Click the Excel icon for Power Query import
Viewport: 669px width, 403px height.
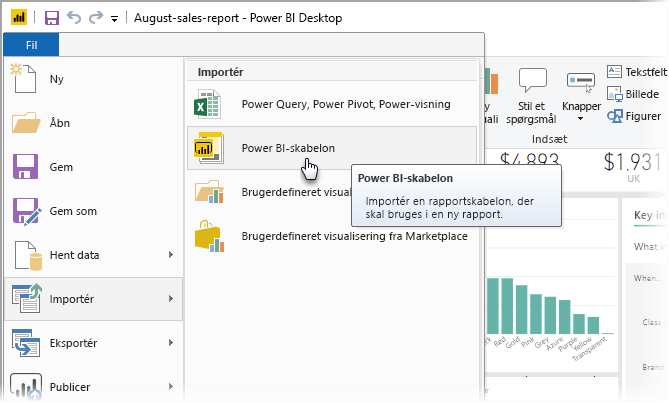207,104
